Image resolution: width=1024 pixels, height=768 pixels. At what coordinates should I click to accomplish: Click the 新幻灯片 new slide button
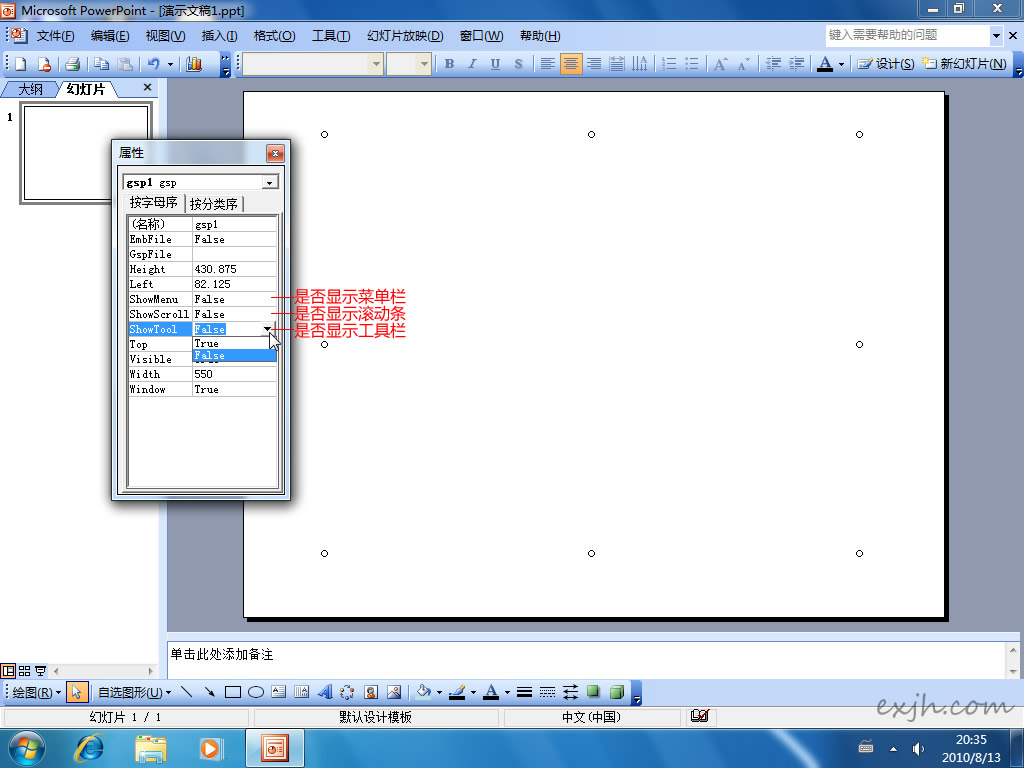(965, 64)
